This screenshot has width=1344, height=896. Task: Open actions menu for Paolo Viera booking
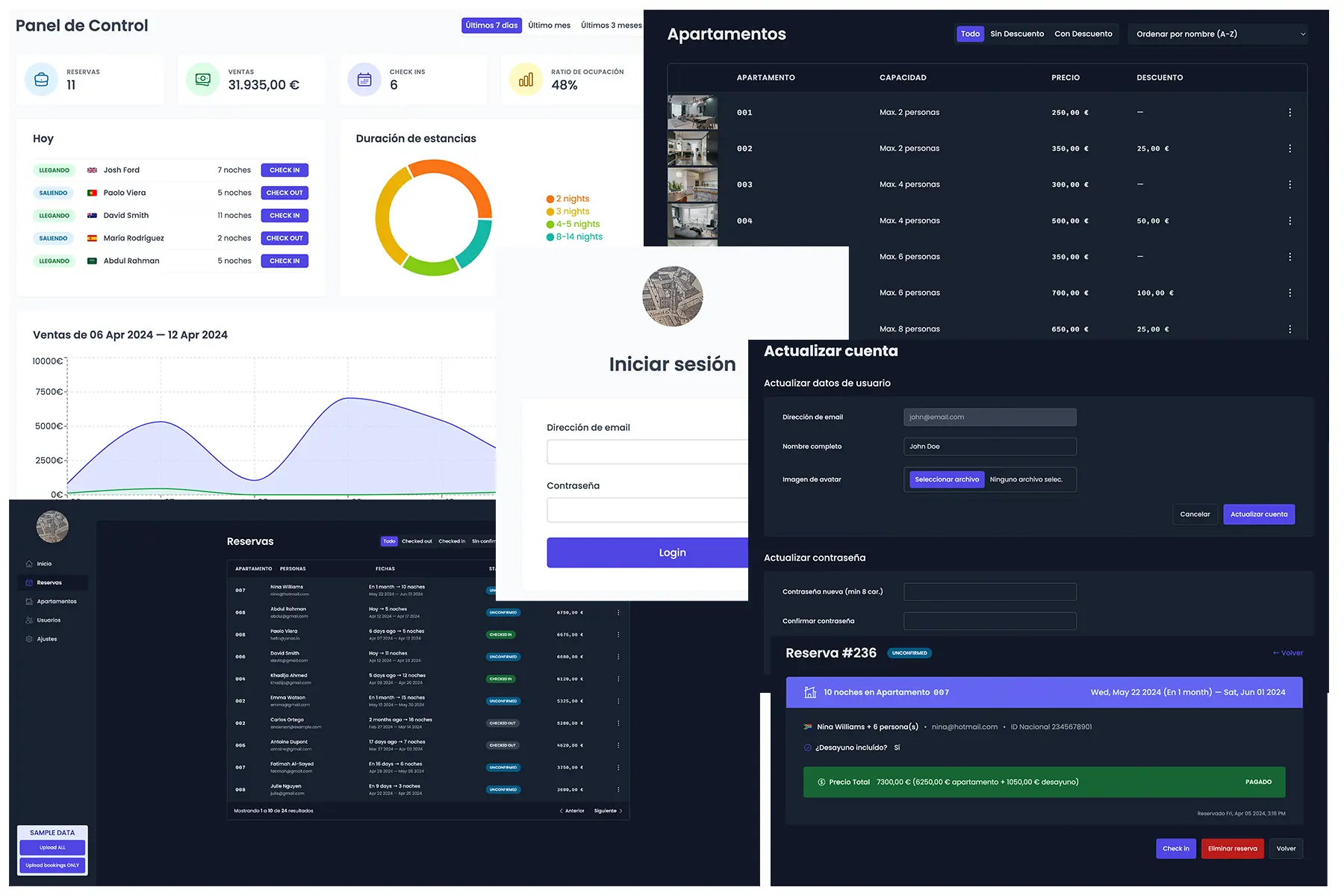coord(618,635)
